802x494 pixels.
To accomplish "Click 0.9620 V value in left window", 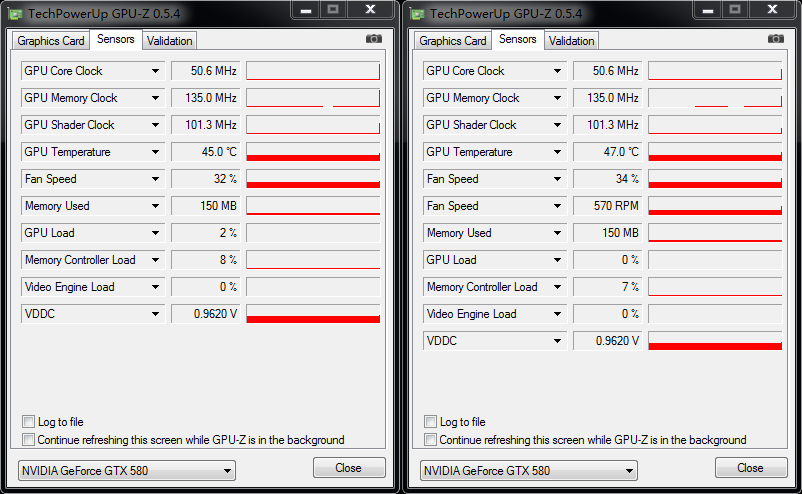I will pyautogui.click(x=206, y=314).
